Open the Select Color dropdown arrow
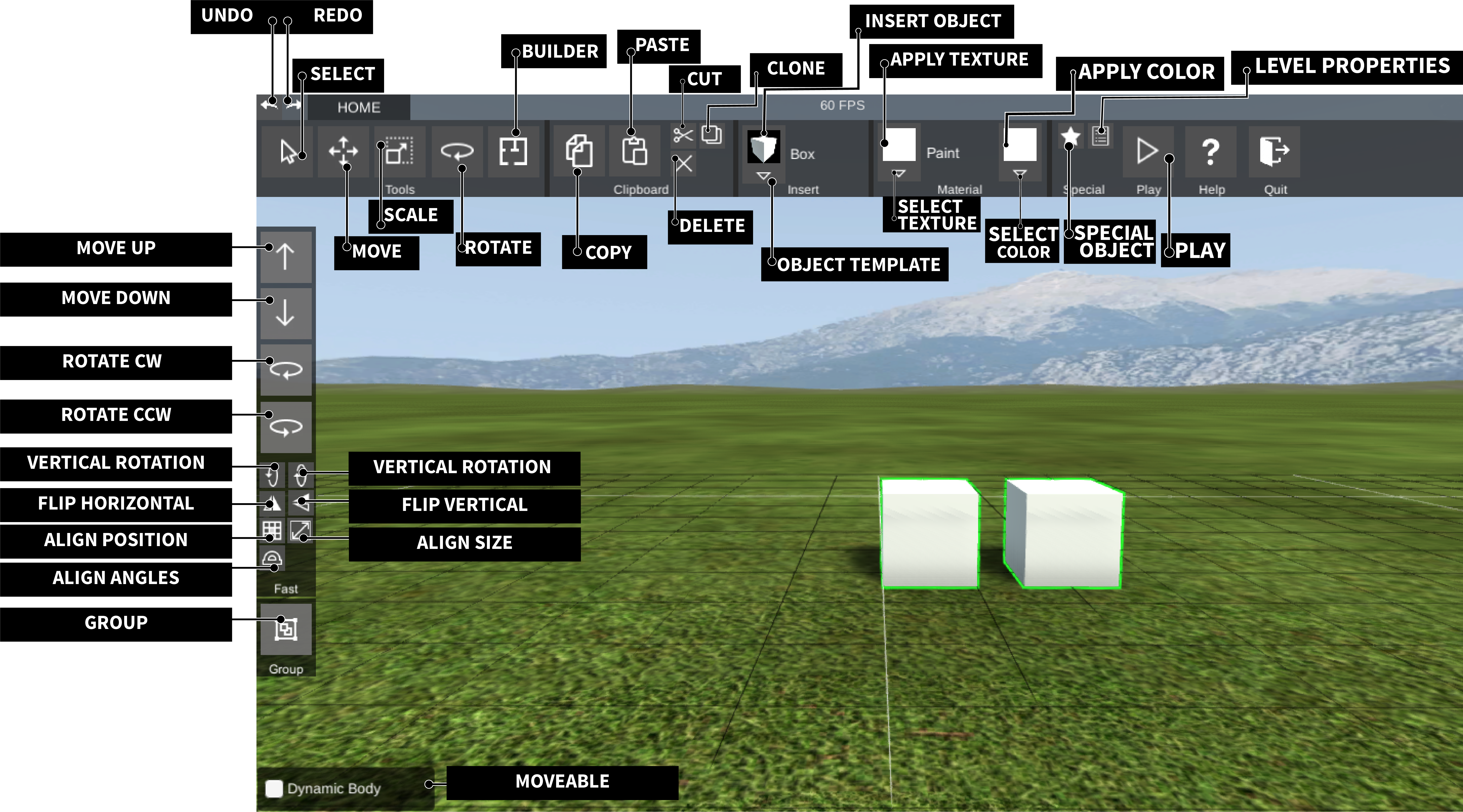 (x=1020, y=174)
